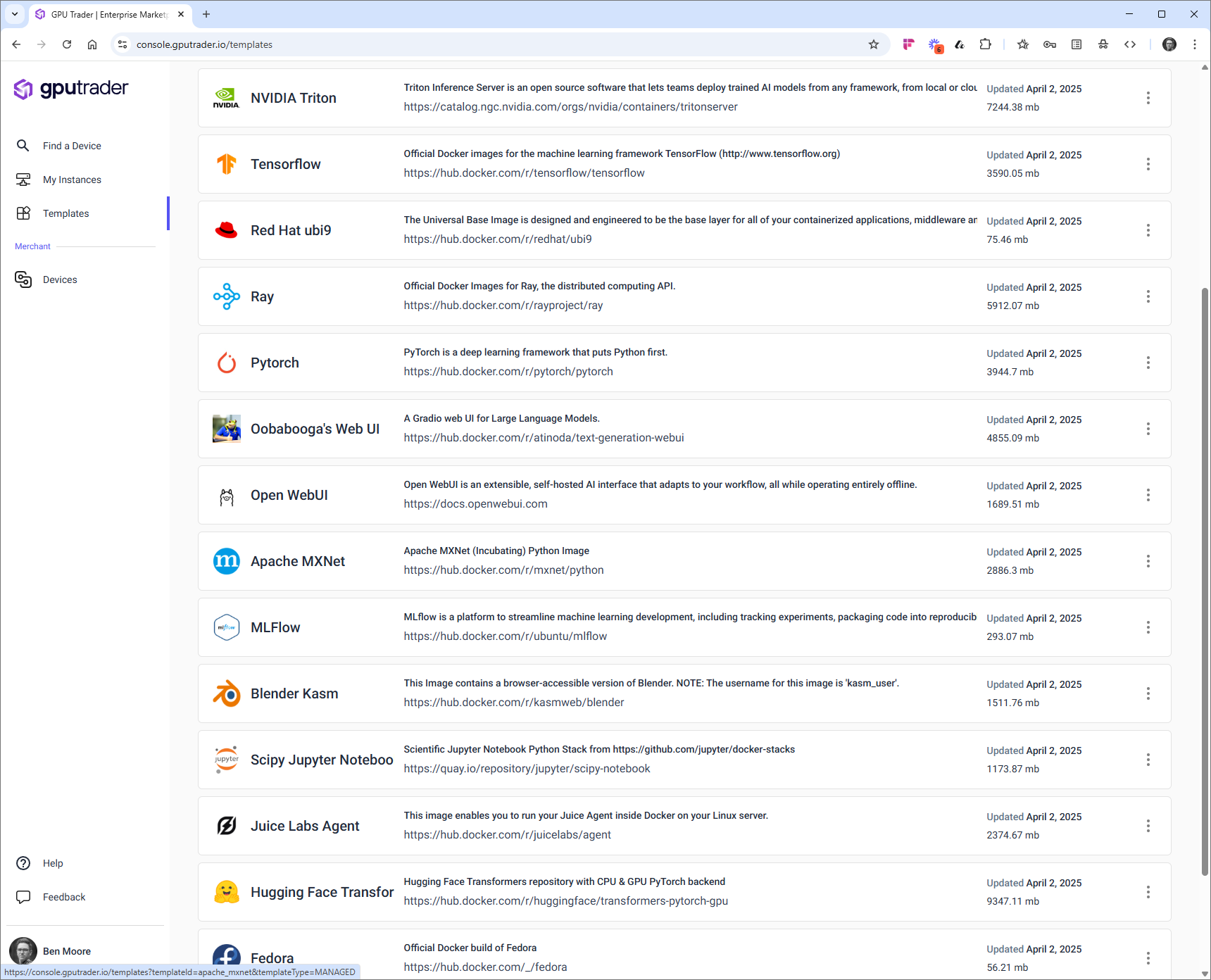
Task: Click the Open WebUI logo icon
Action: 226,496
